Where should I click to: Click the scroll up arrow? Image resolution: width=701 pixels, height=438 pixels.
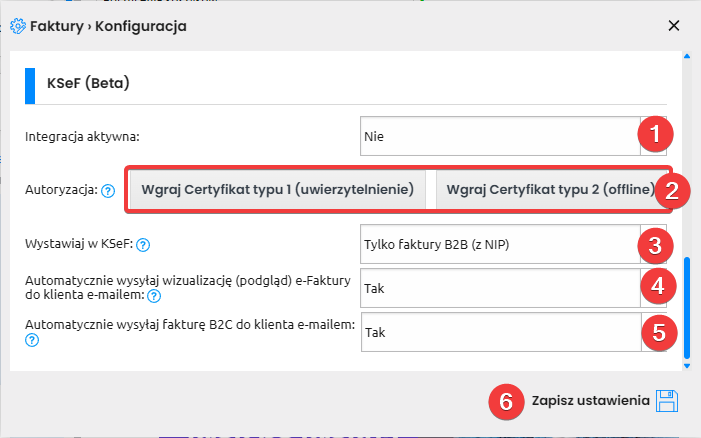pyautogui.click(x=685, y=56)
